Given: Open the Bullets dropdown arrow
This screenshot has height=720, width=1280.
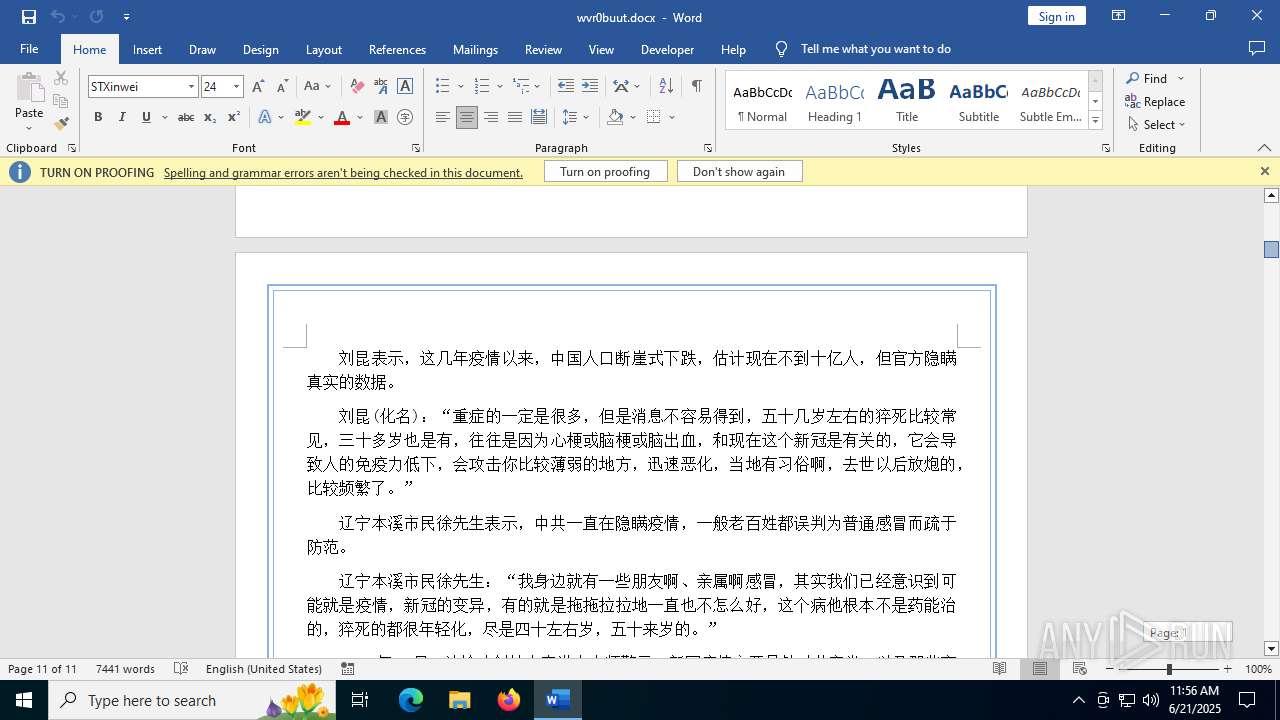Looking at the screenshot, I should [x=461, y=86].
